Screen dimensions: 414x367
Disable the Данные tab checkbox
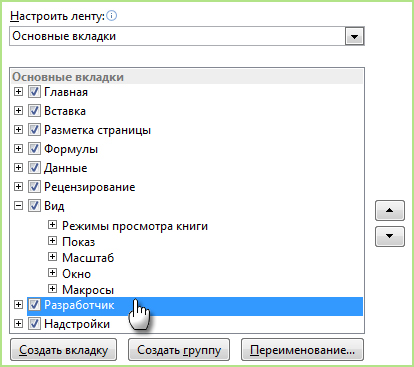point(34,168)
